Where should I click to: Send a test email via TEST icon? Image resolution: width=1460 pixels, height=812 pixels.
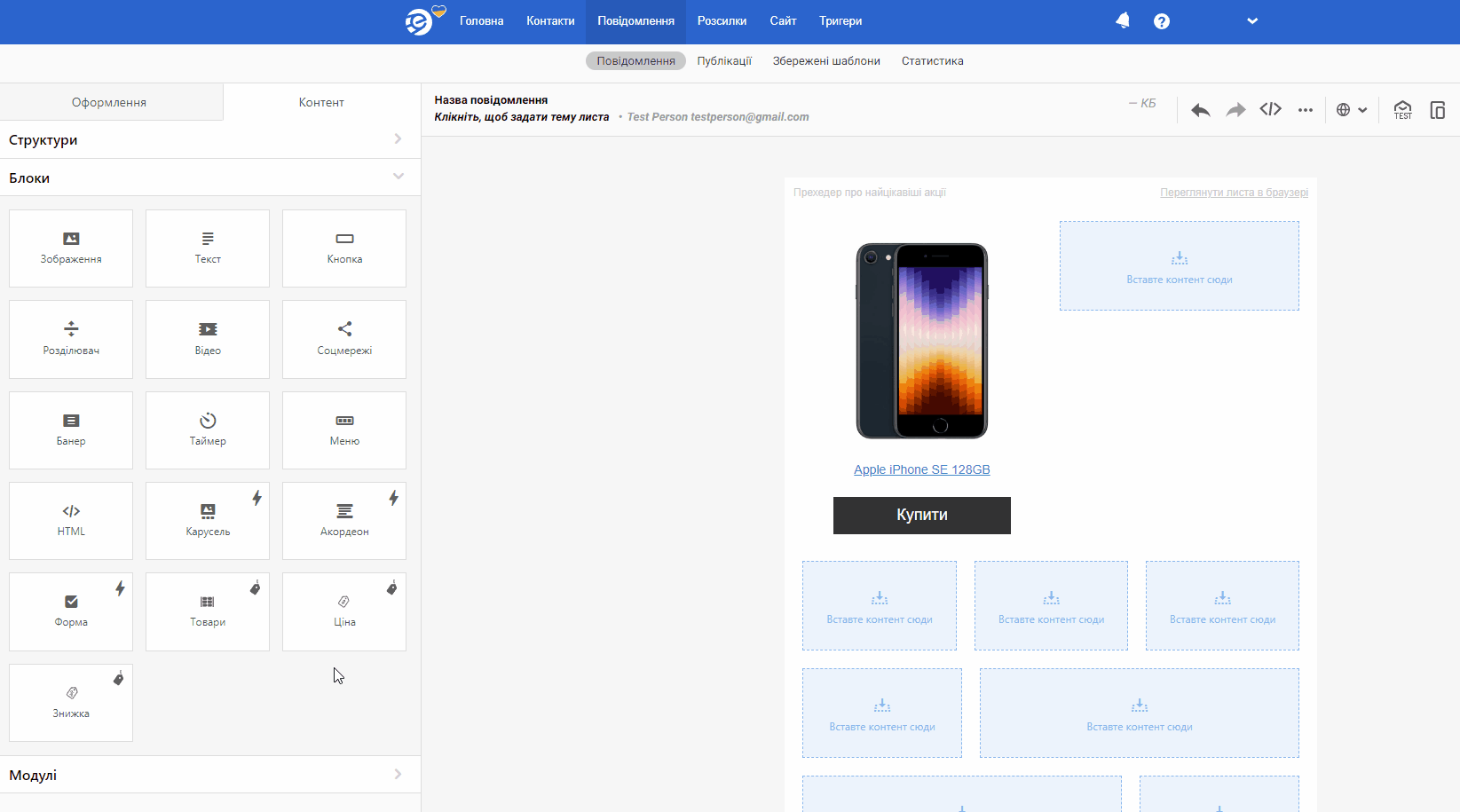pos(1402,110)
